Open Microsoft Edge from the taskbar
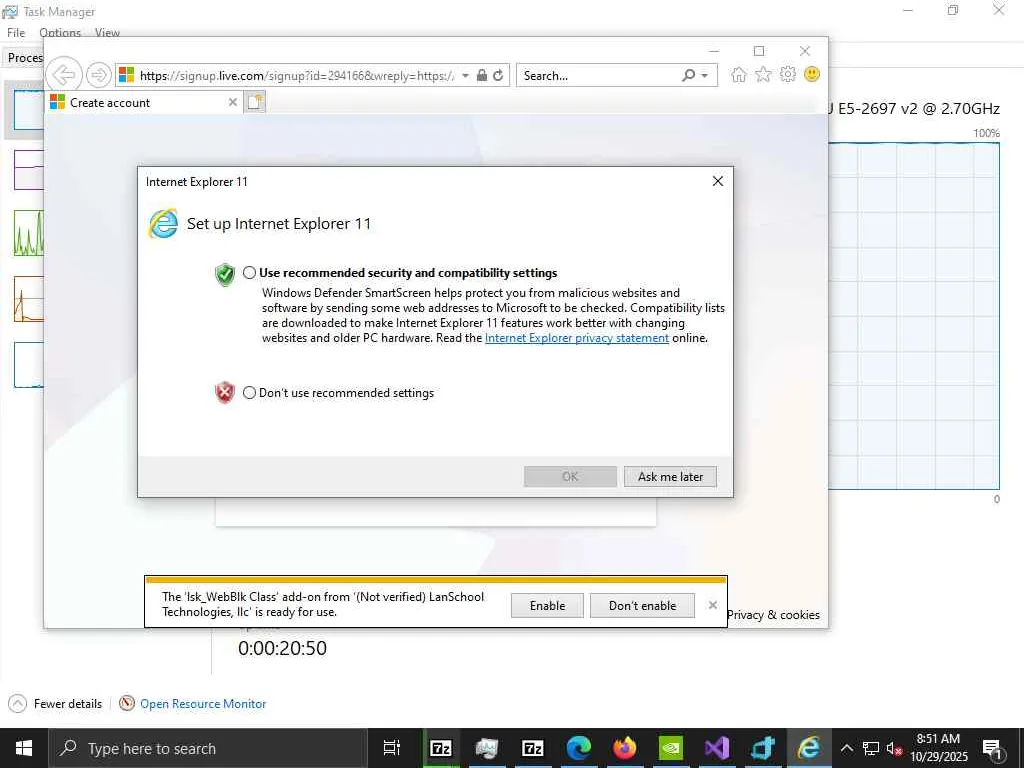1024x768 pixels. point(579,748)
